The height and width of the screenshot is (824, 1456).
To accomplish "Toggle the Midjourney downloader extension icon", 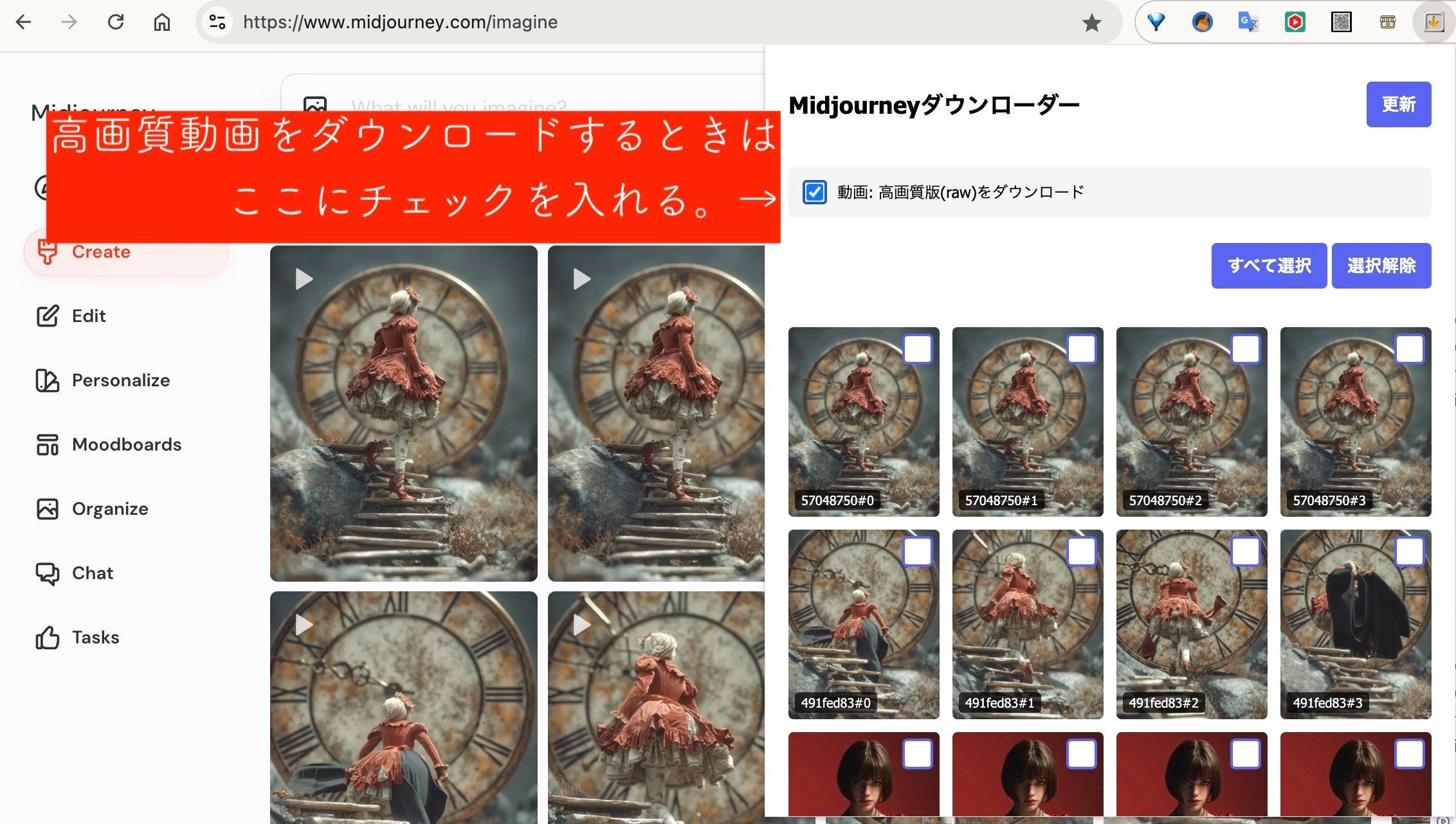I will (x=1434, y=22).
